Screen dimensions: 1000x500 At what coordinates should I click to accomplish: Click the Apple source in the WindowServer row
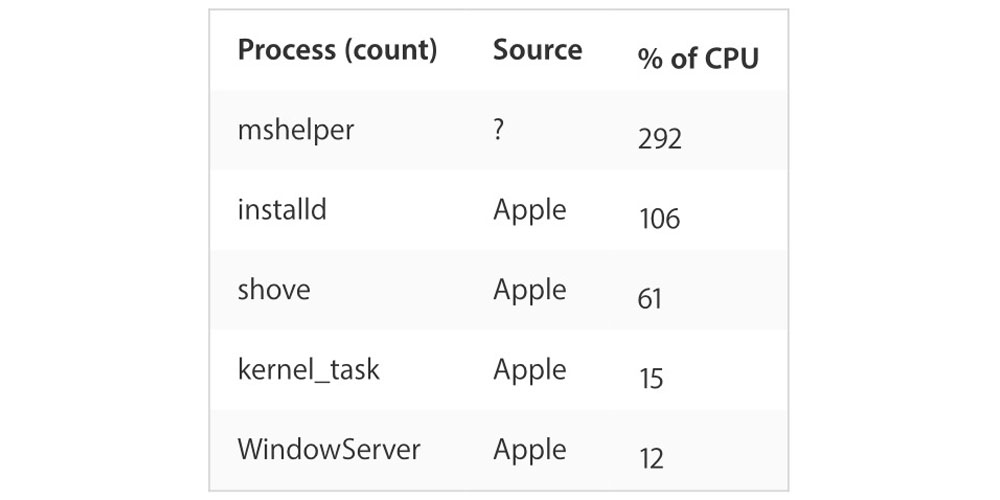pos(529,449)
